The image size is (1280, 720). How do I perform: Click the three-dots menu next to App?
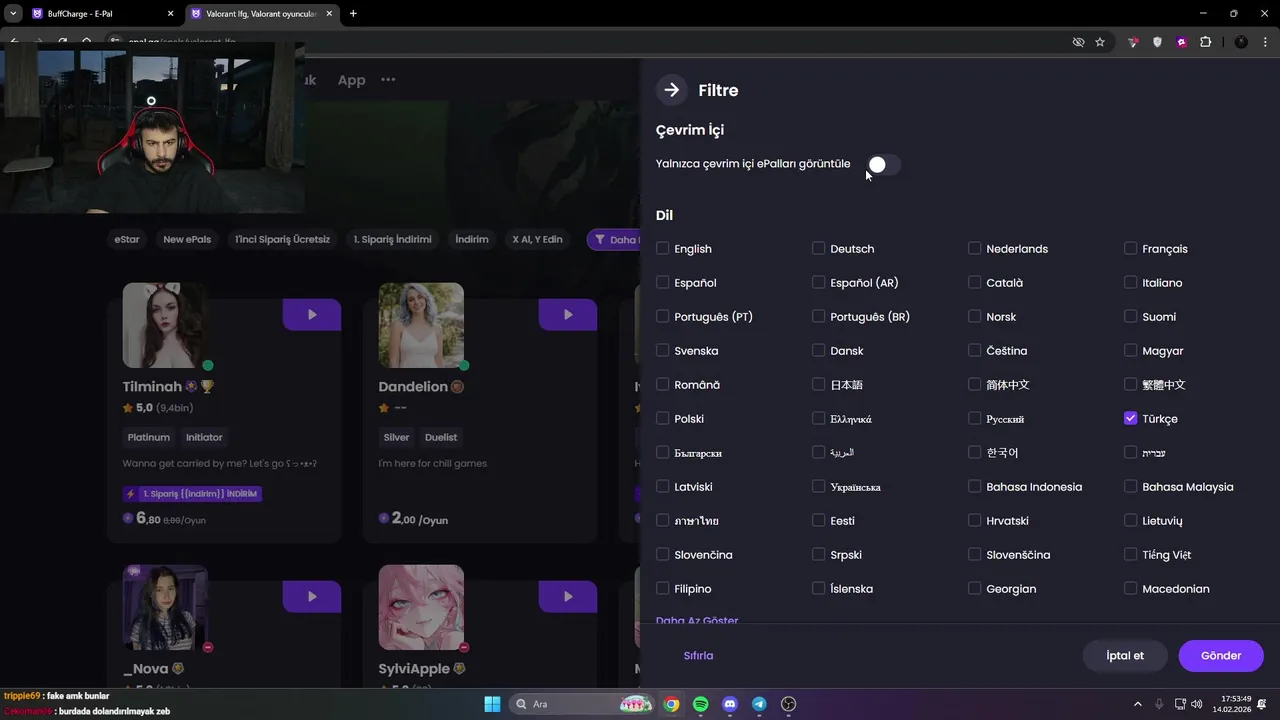[388, 80]
